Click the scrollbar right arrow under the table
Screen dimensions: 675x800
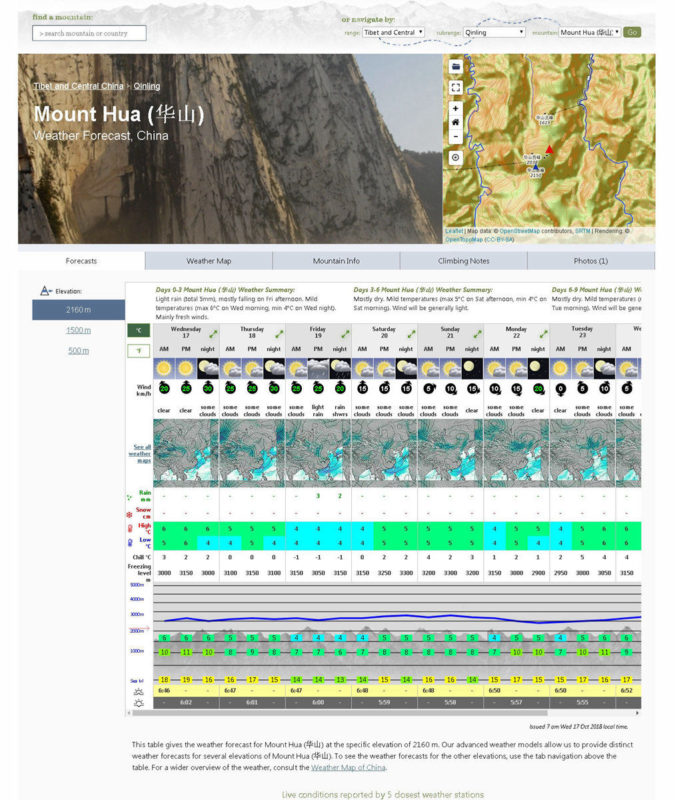tap(638, 713)
